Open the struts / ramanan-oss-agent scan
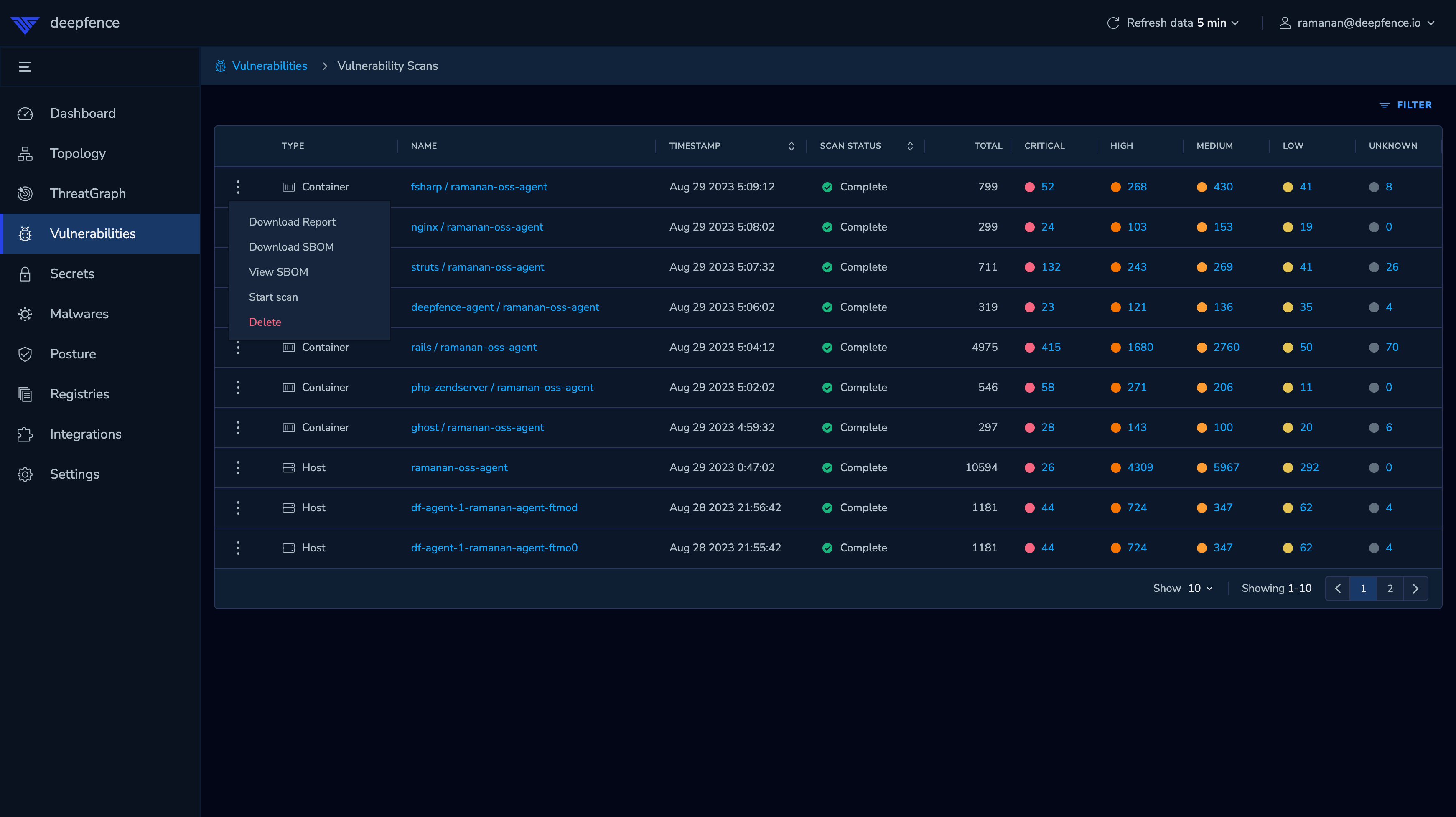 point(477,267)
